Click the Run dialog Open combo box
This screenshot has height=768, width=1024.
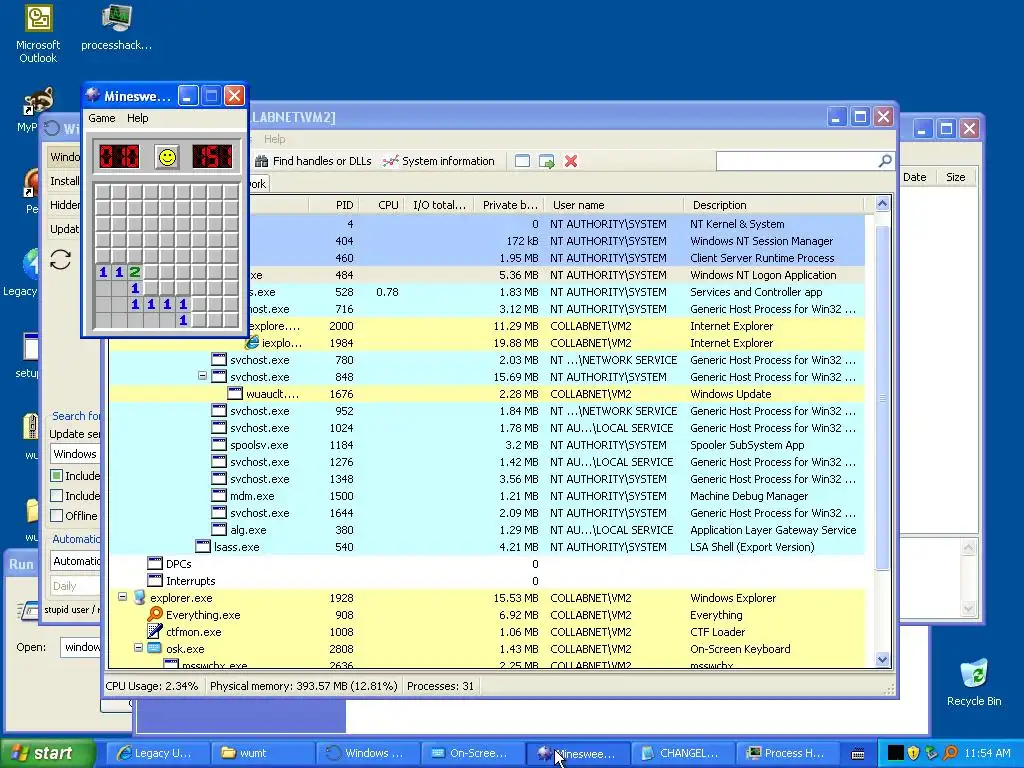tap(81, 647)
